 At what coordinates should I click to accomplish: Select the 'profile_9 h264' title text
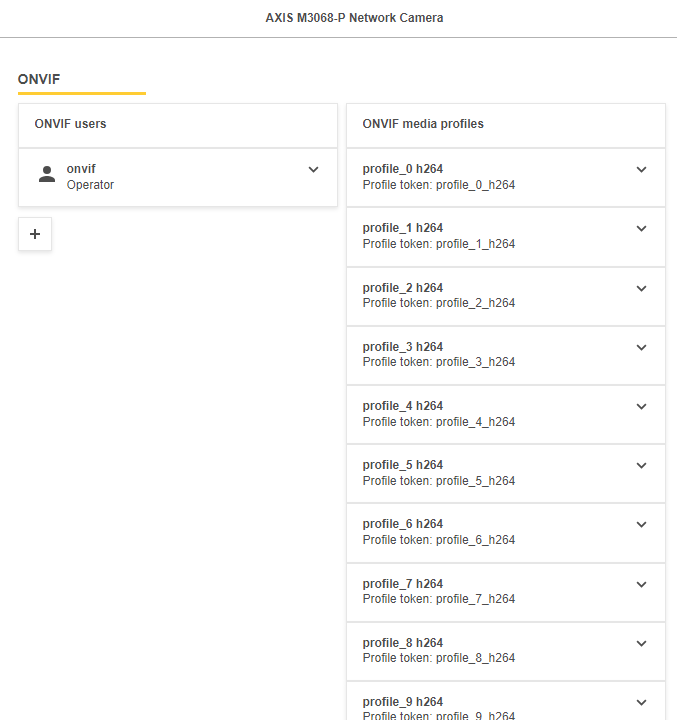click(x=403, y=702)
